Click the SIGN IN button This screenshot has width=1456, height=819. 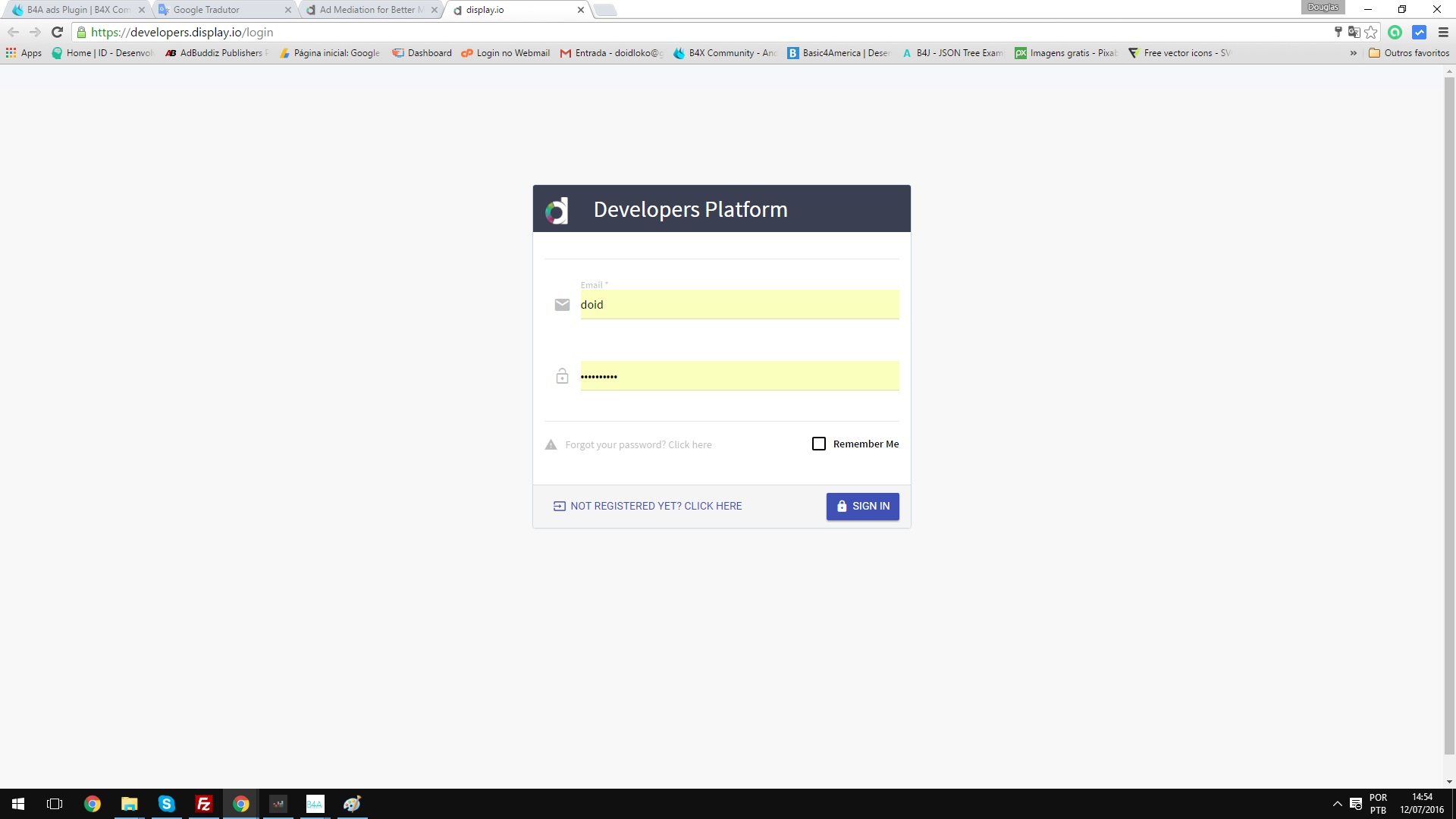[x=862, y=507]
